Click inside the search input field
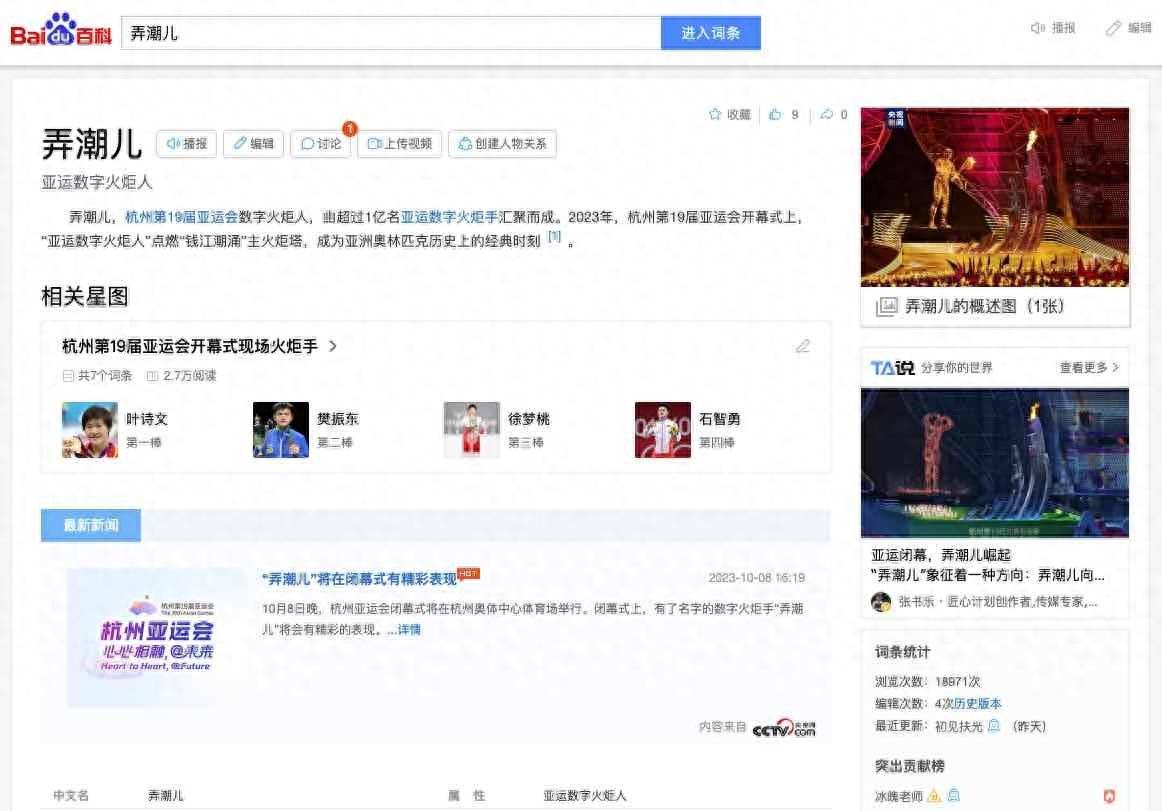The width and height of the screenshot is (1162, 811). (x=390, y=33)
